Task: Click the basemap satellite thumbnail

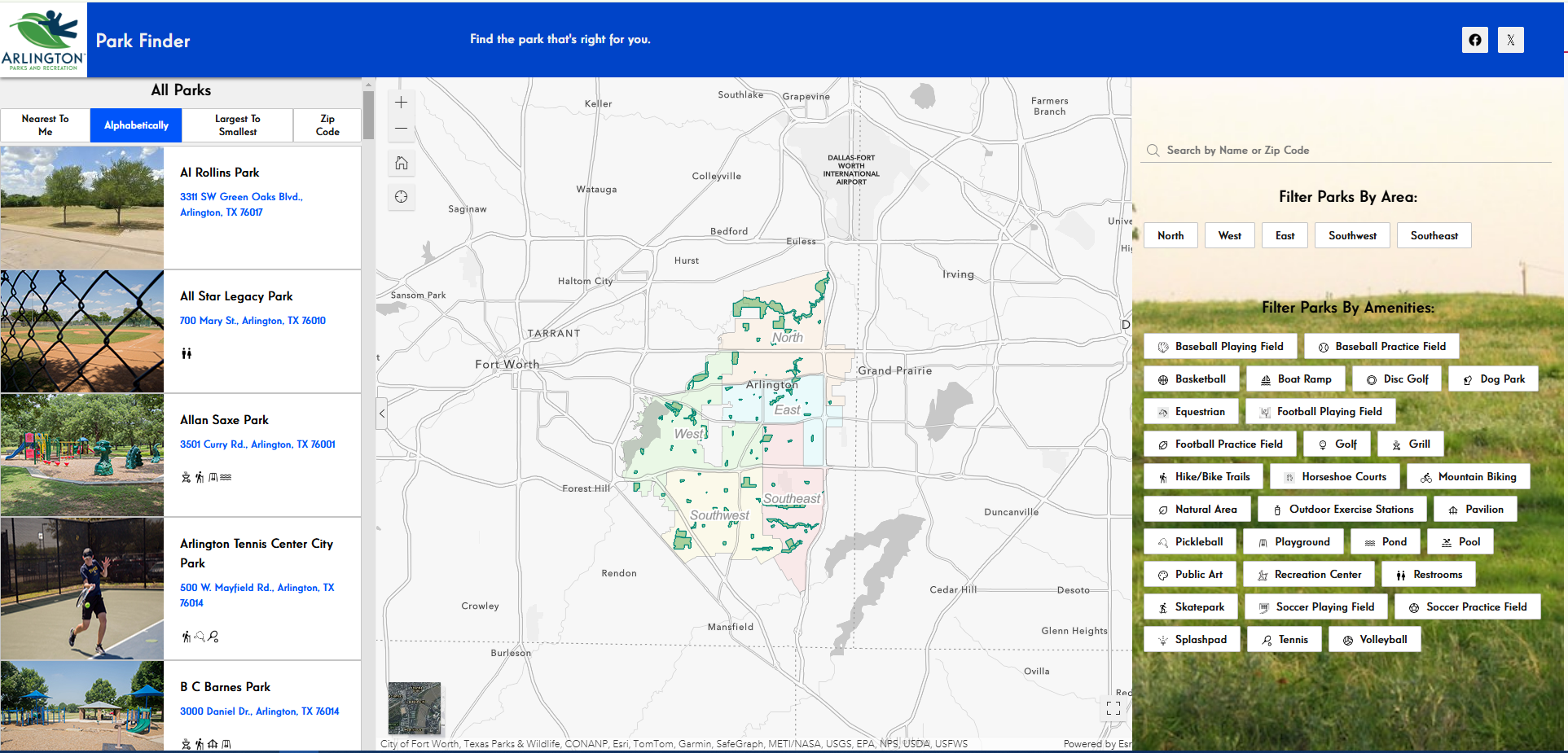Action: pyautogui.click(x=415, y=708)
